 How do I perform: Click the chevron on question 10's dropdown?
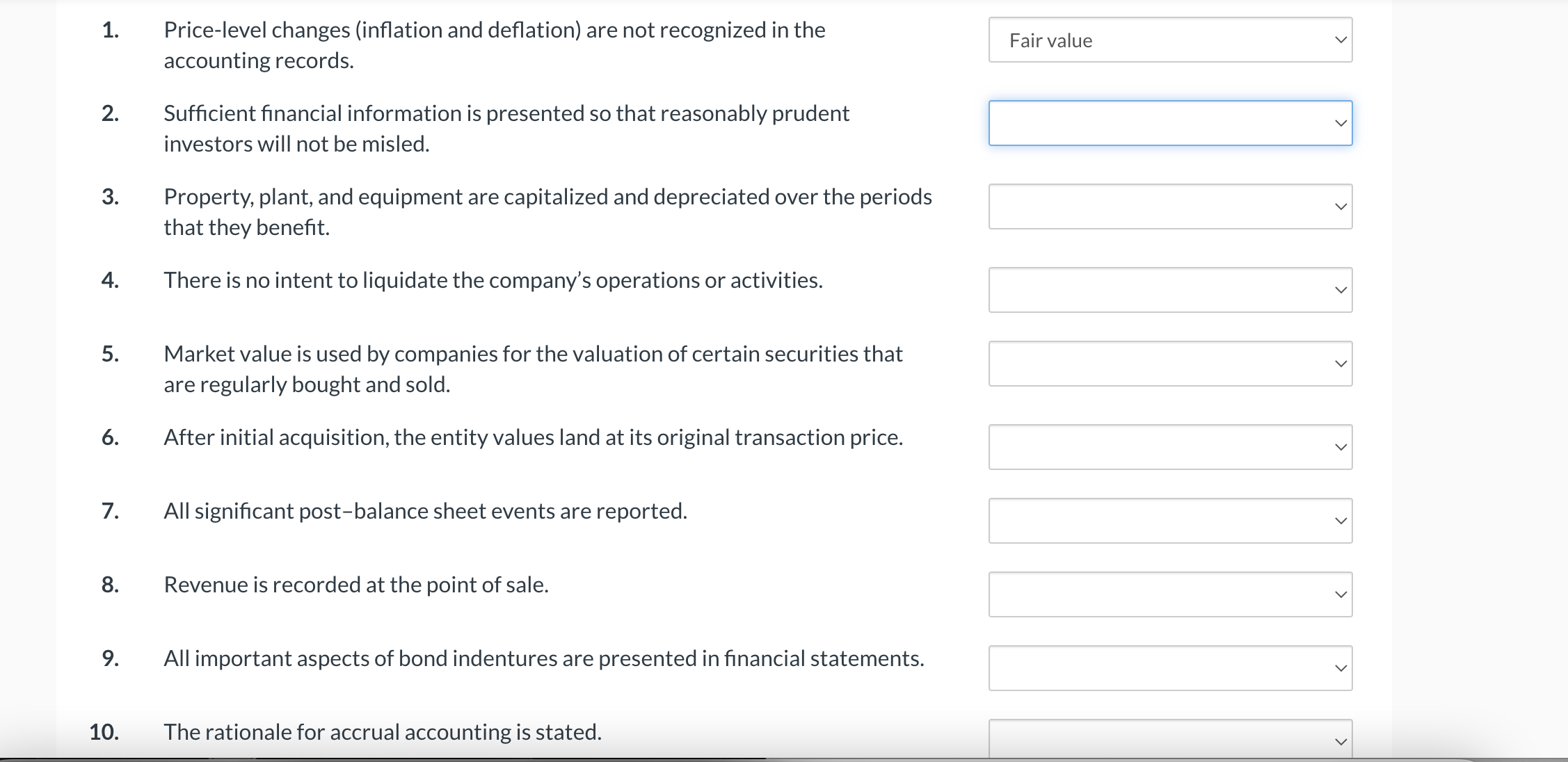pyautogui.click(x=1339, y=741)
